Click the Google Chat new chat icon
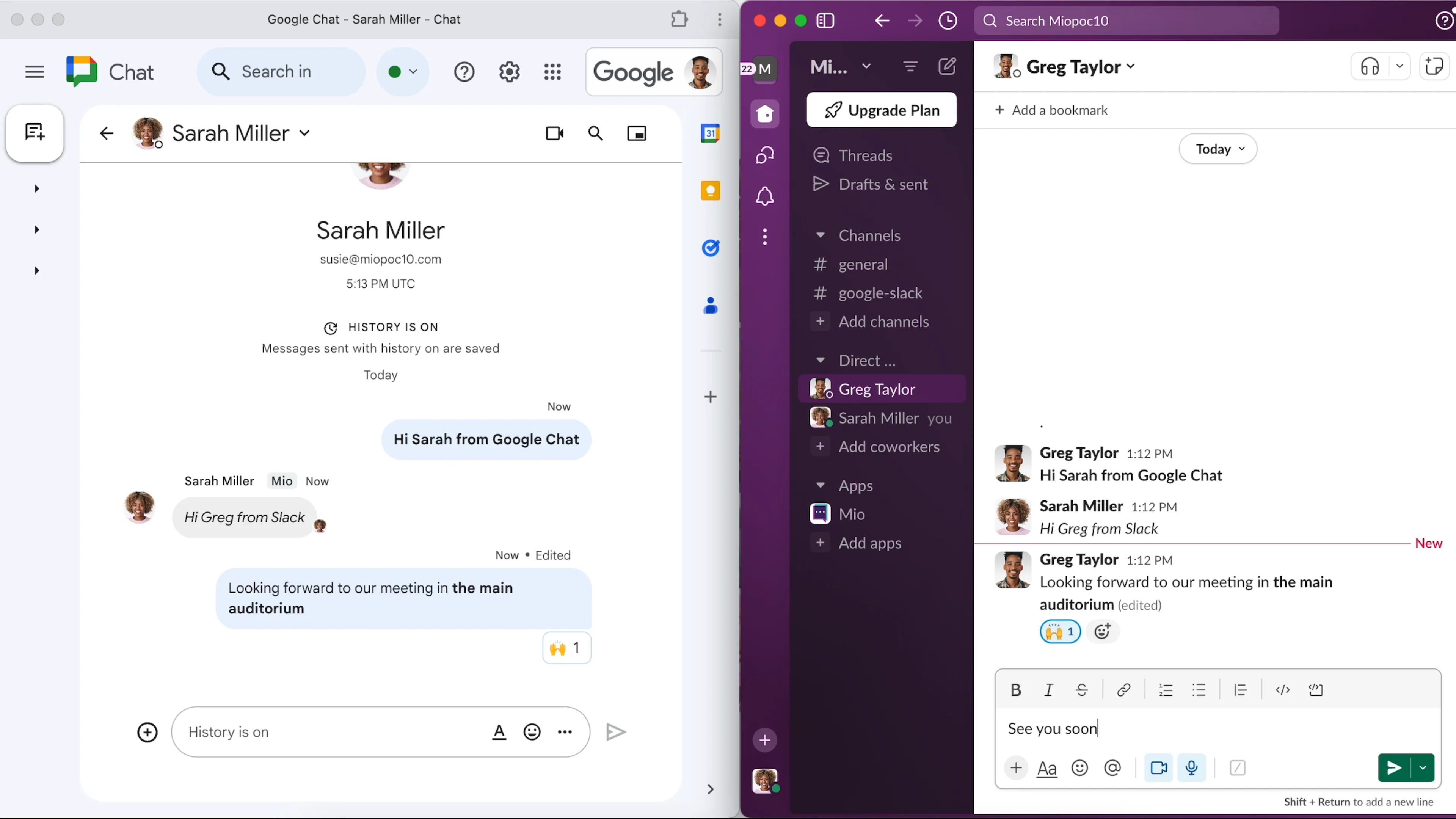 (x=35, y=133)
